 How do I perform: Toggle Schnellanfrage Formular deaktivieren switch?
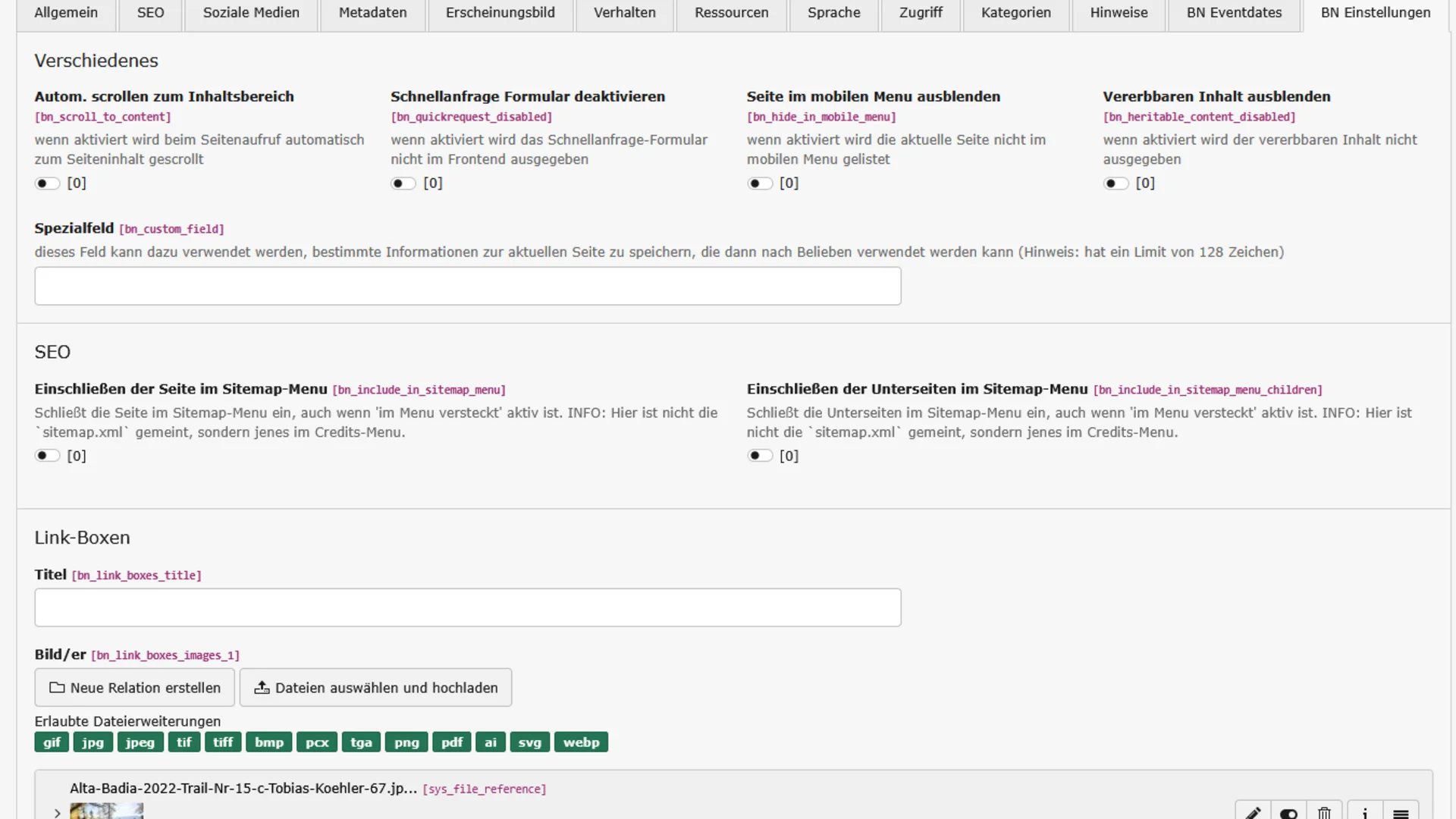(403, 184)
